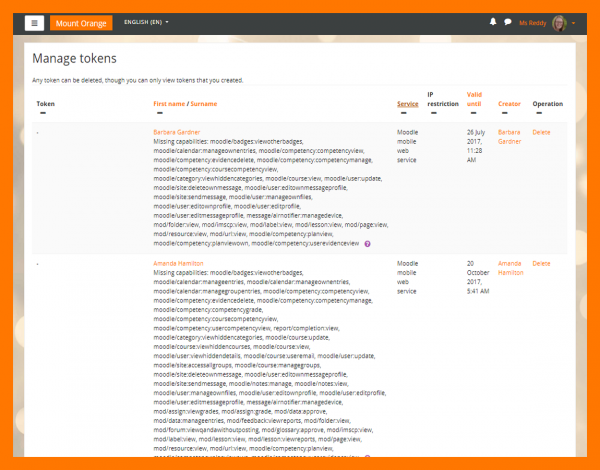
Task: Delete Barbara Gardner's token
Action: [541, 131]
